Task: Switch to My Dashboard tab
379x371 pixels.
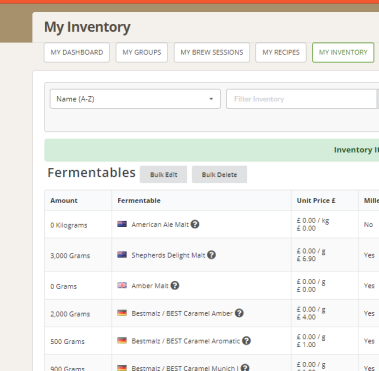Action: [77, 52]
